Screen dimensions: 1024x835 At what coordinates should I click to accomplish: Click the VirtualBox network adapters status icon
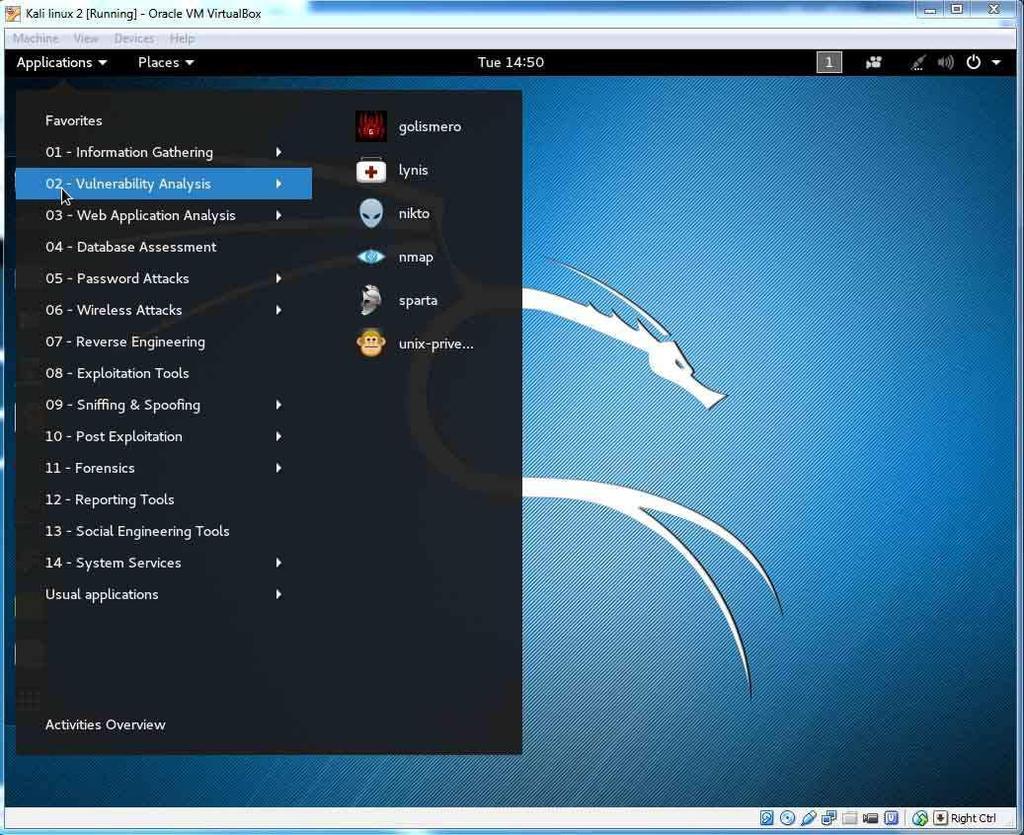(x=829, y=817)
